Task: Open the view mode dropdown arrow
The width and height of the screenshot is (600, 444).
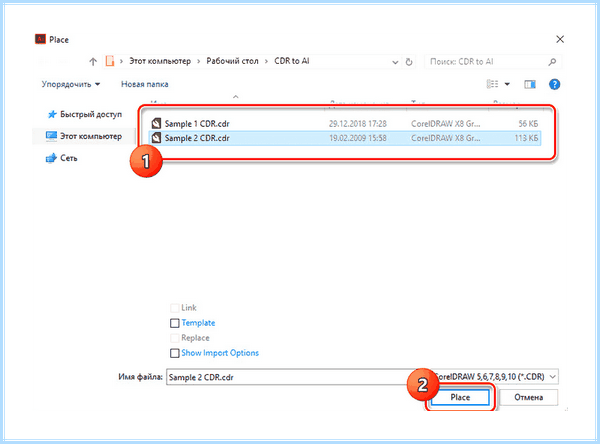Action: [507, 84]
